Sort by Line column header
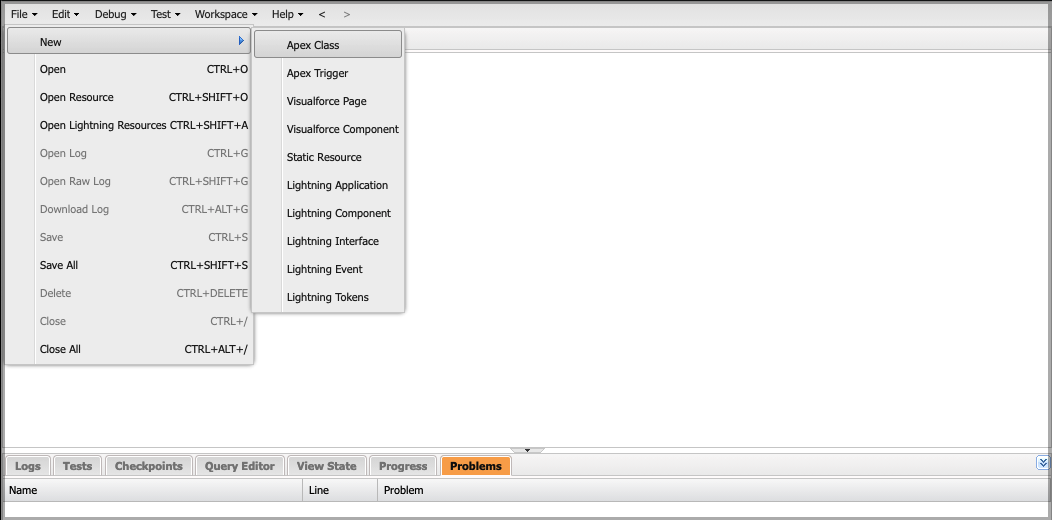 (340, 490)
